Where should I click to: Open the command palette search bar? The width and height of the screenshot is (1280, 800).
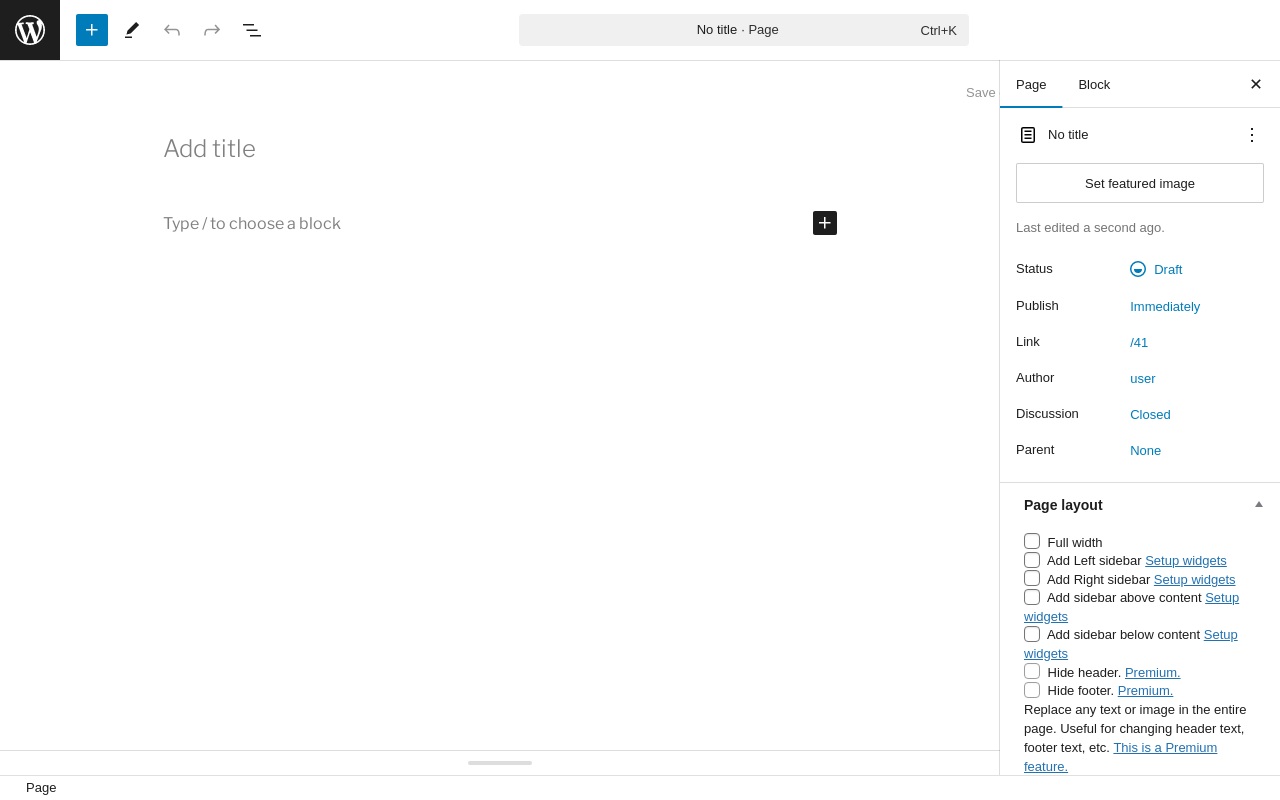pos(744,30)
